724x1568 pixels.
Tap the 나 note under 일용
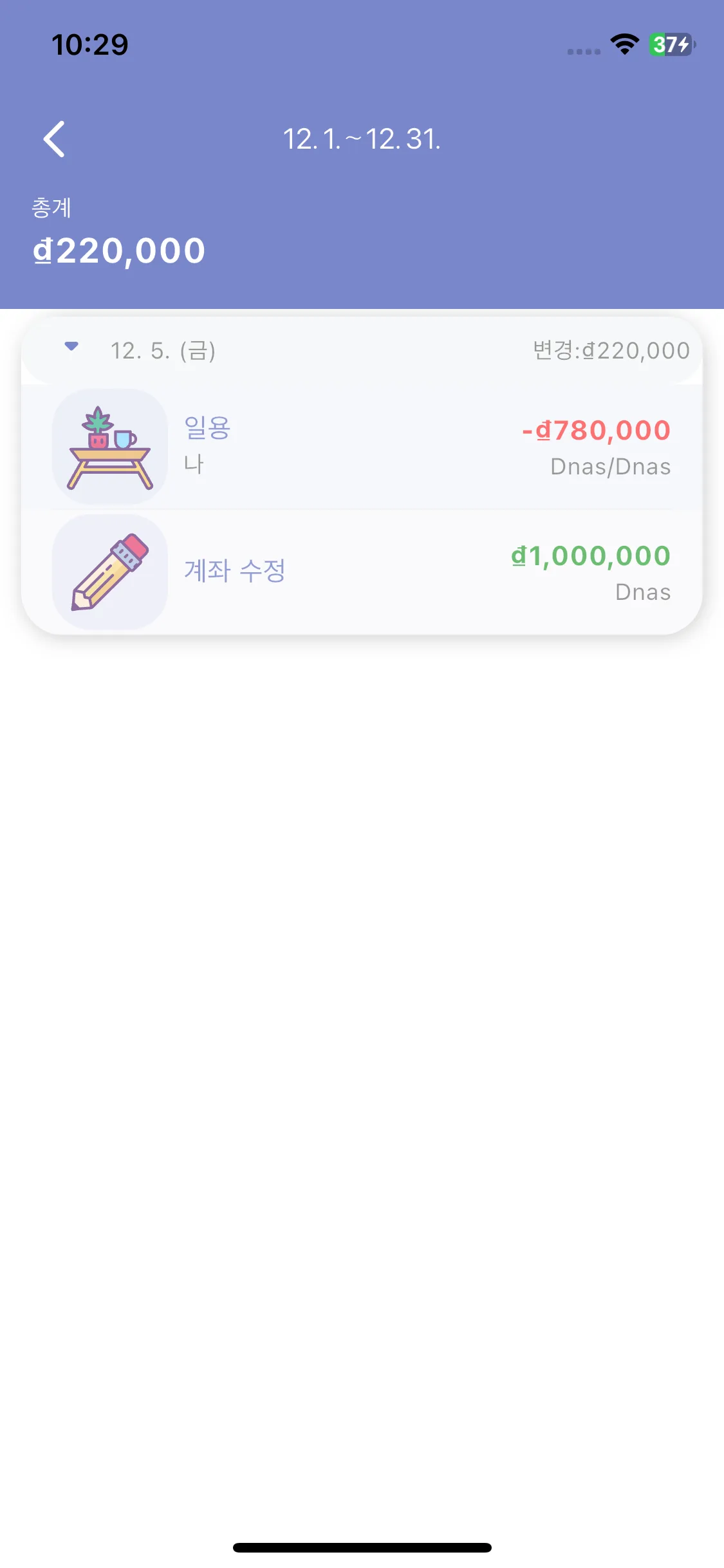tap(194, 463)
